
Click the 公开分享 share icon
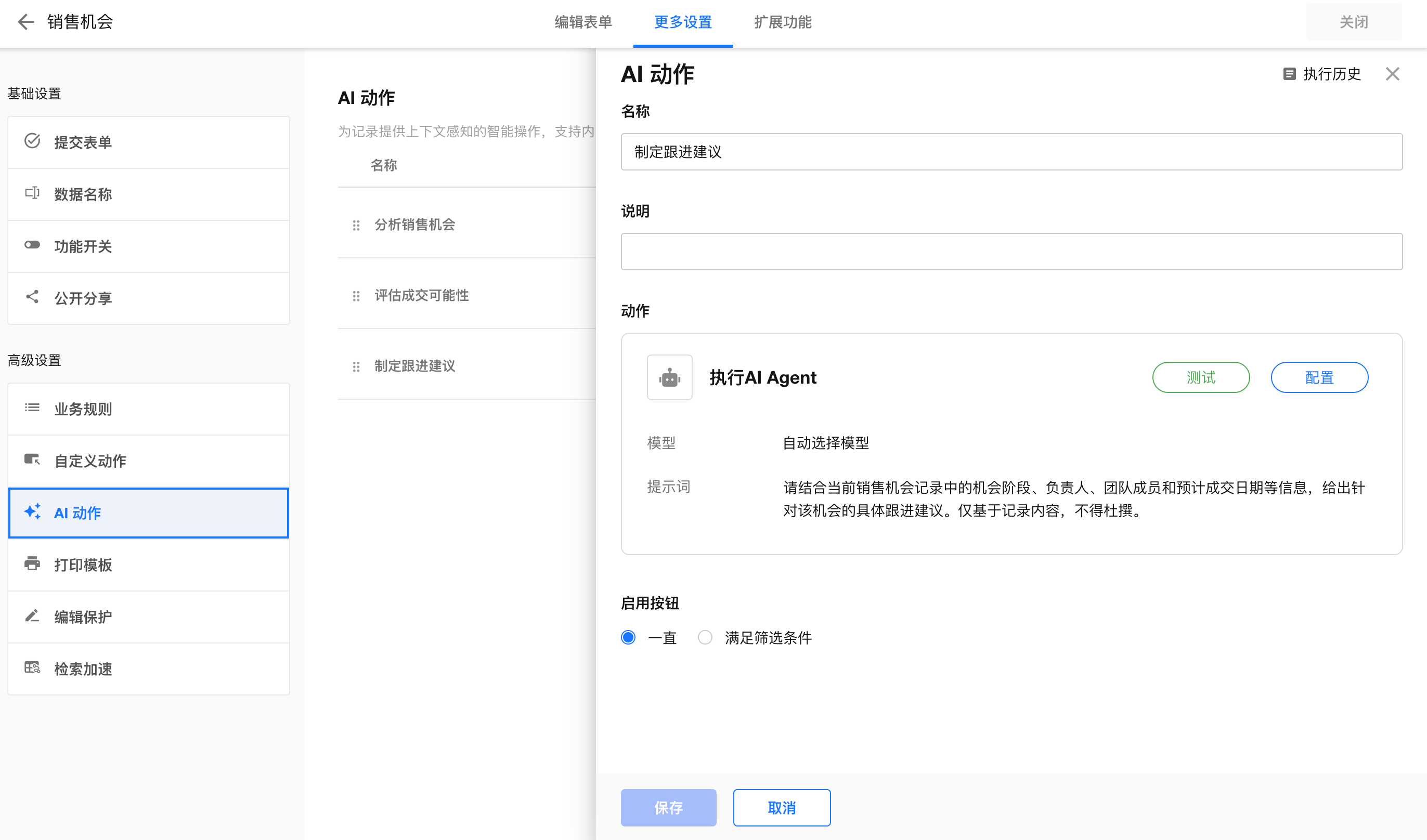[x=32, y=297]
